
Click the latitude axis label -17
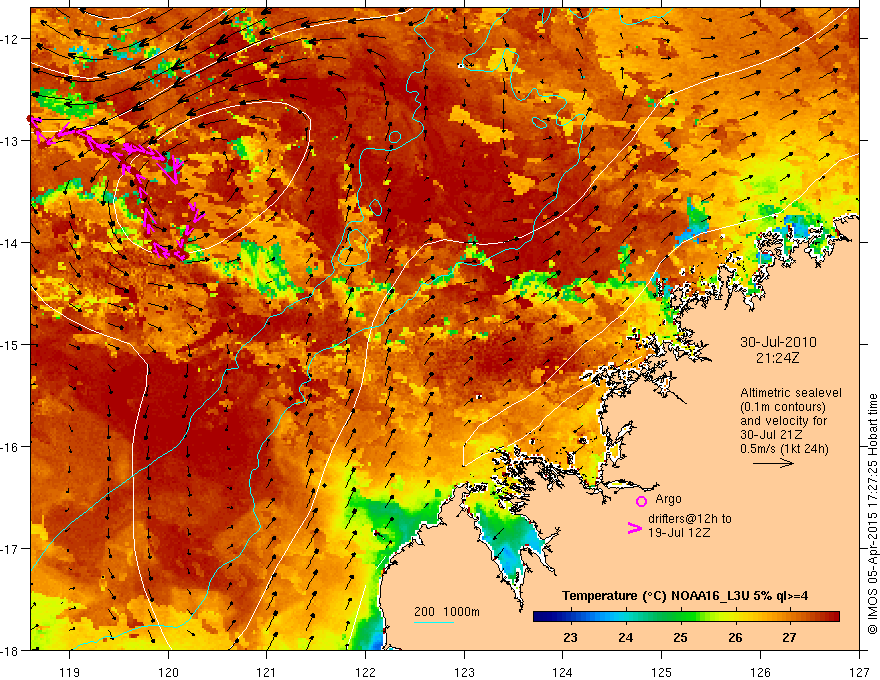point(10,548)
